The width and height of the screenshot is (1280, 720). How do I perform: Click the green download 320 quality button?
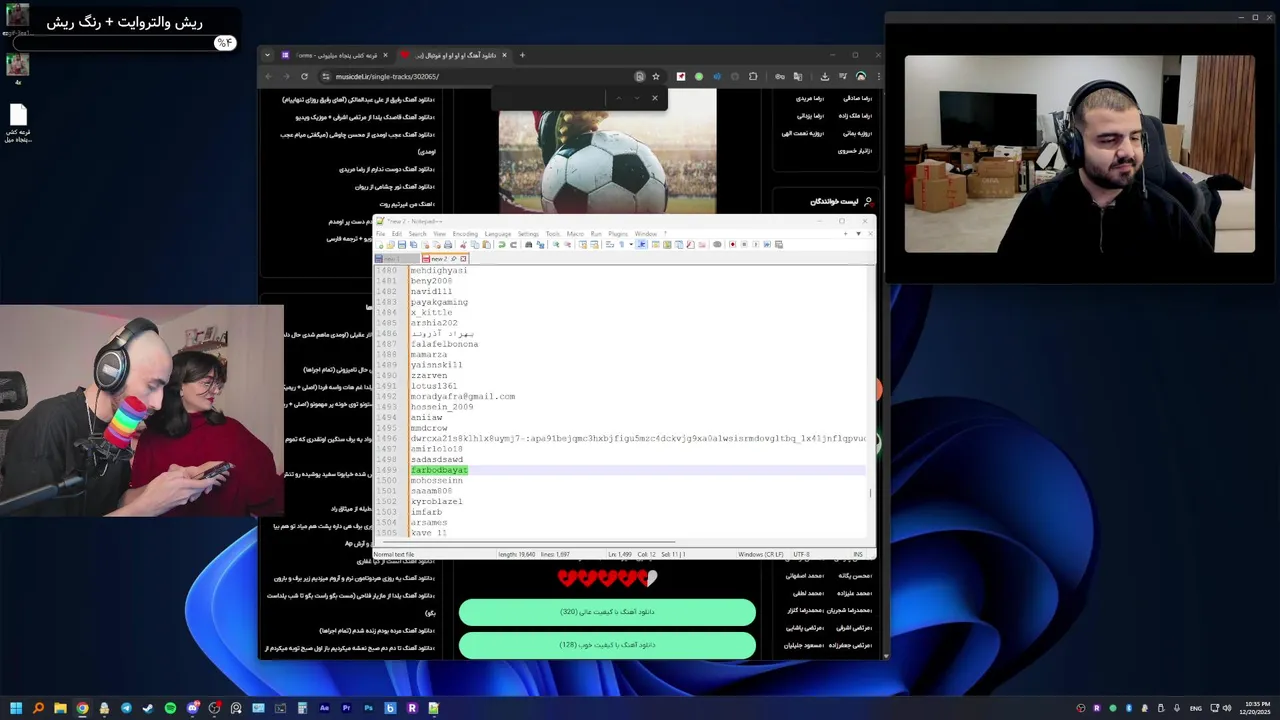point(607,612)
